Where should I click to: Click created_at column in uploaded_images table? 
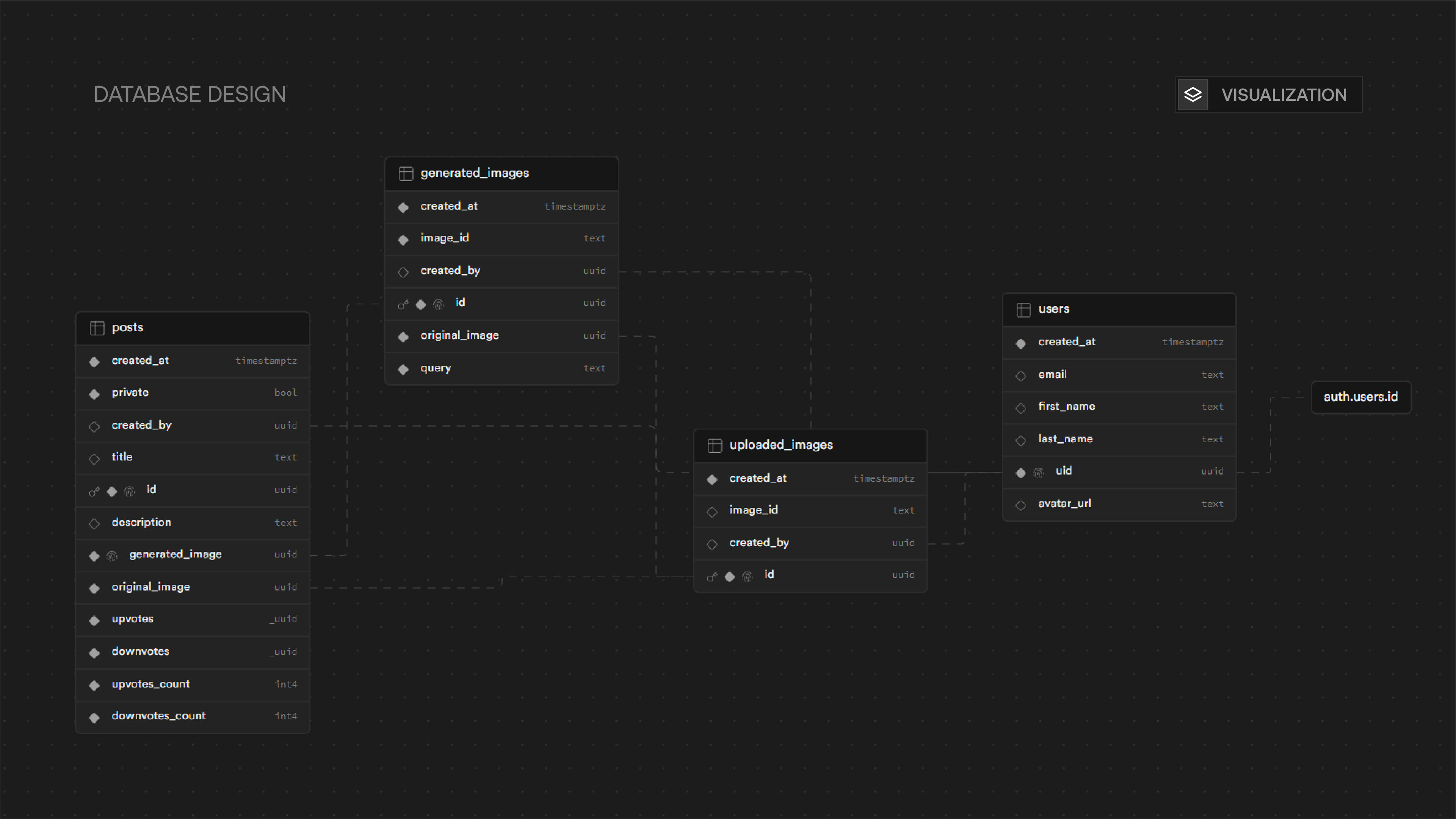(x=810, y=478)
